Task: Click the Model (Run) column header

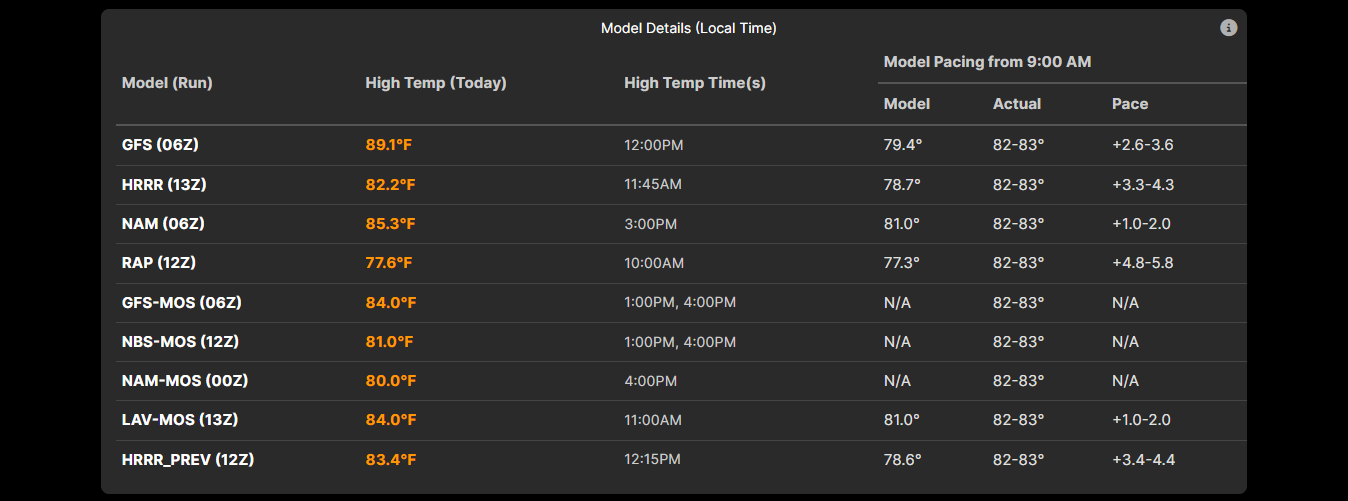Action: (x=167, y=83)
